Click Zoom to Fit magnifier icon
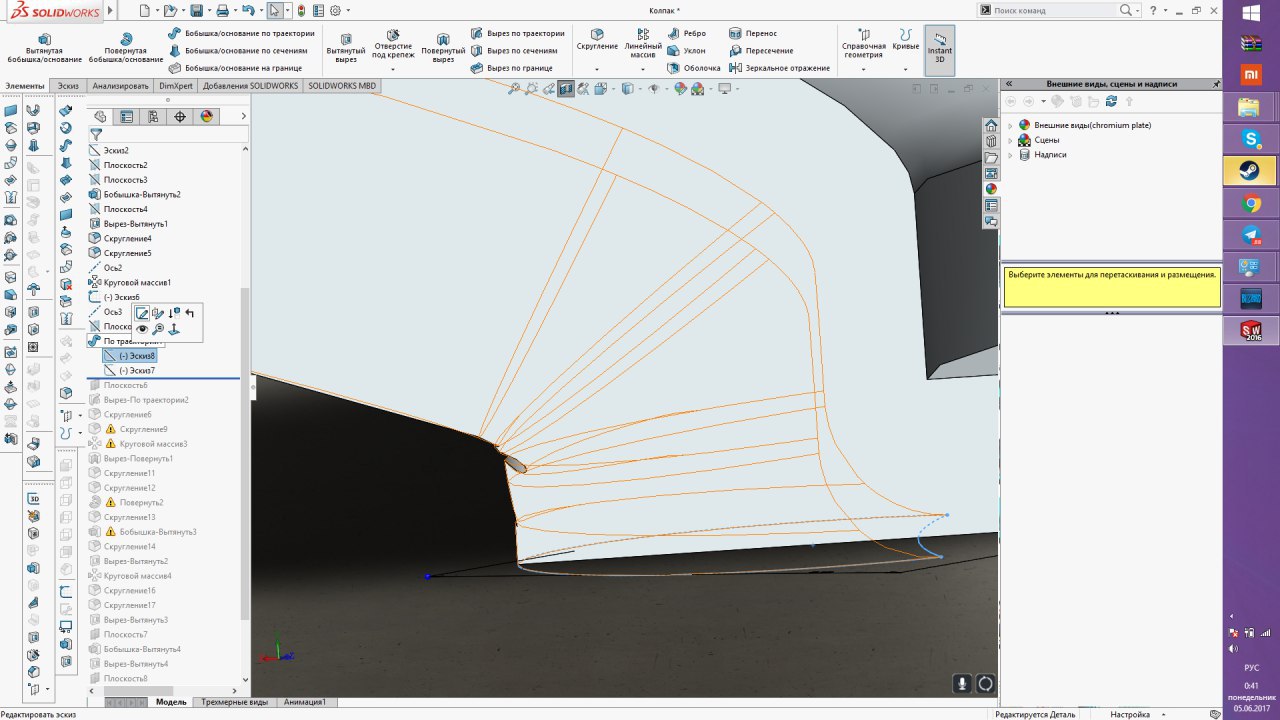This screenshot has width=1280, height=720. [514, 89]
